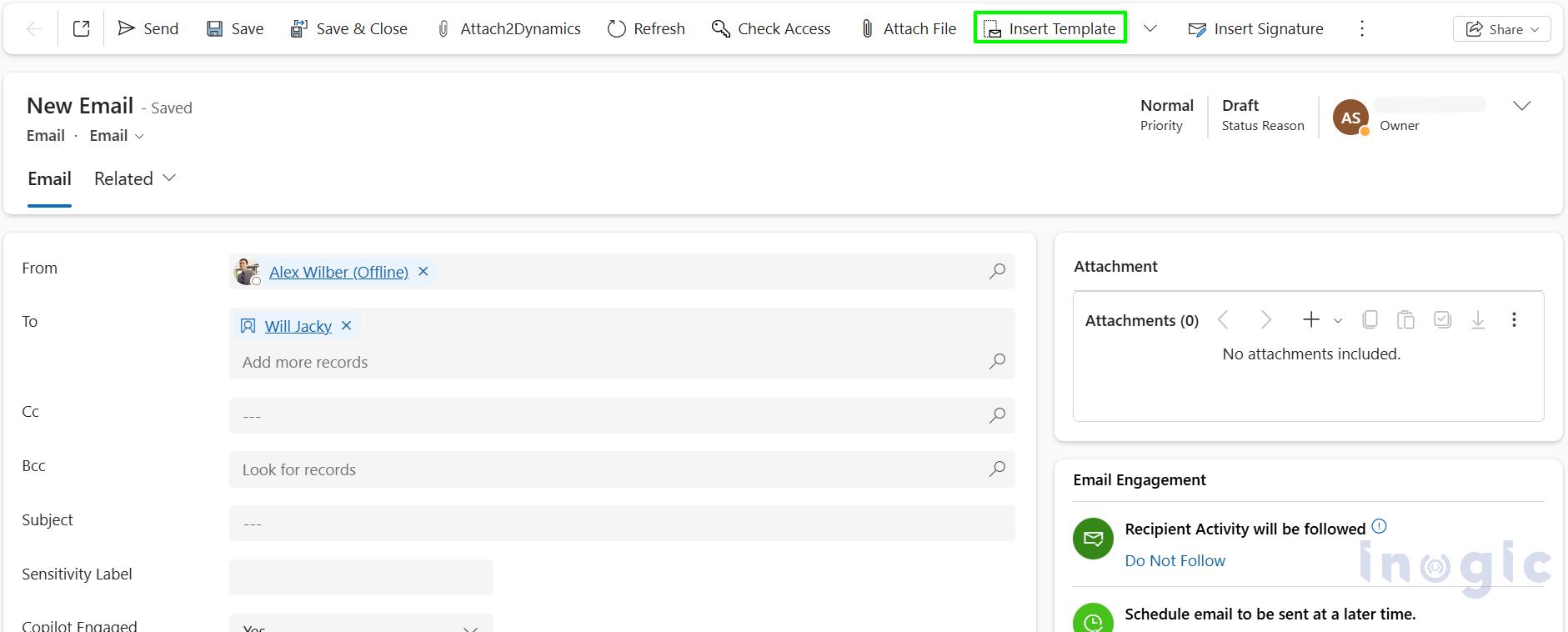Refresh the email form

[x=646, y=29]
